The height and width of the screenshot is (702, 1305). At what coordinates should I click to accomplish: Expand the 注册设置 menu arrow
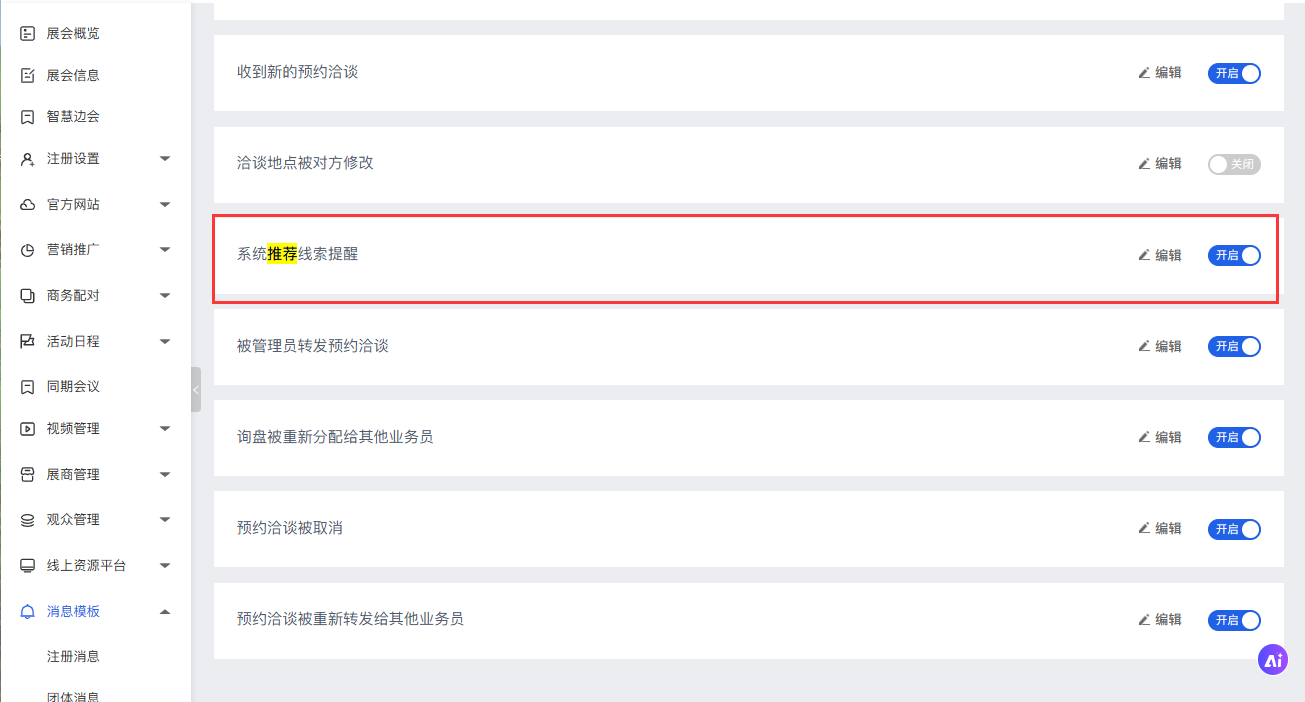165,159
